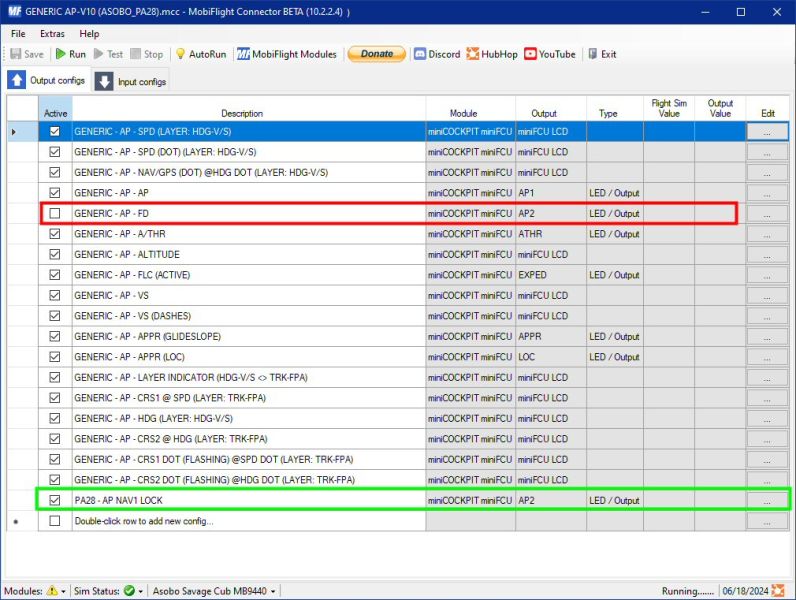
Task: Click the Donate button
Action: (377, 54)
